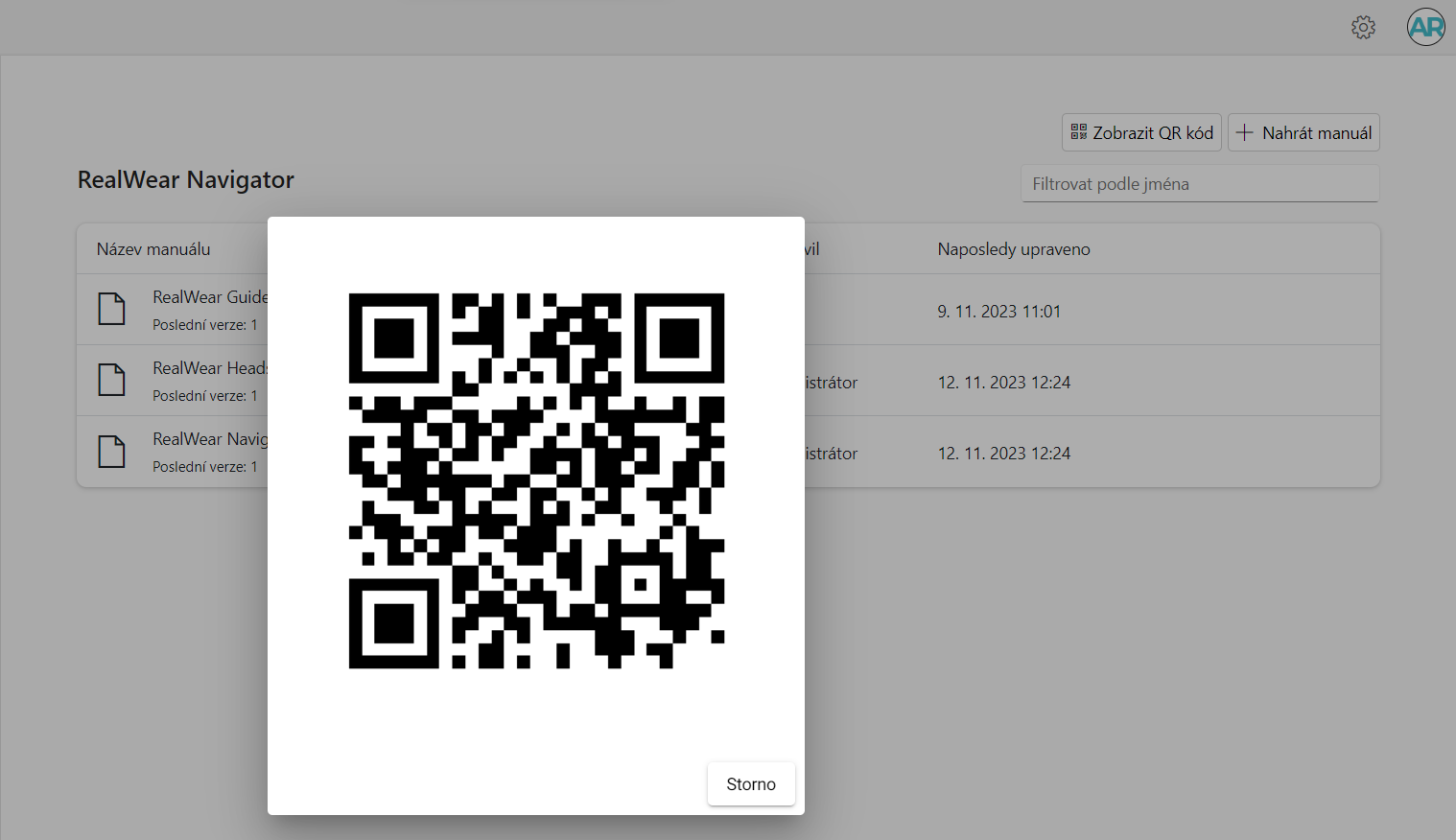This screenshot has height=840, width=1456.
Task: Click Zobrazit QR kód button
Action: pos(1141,132)
